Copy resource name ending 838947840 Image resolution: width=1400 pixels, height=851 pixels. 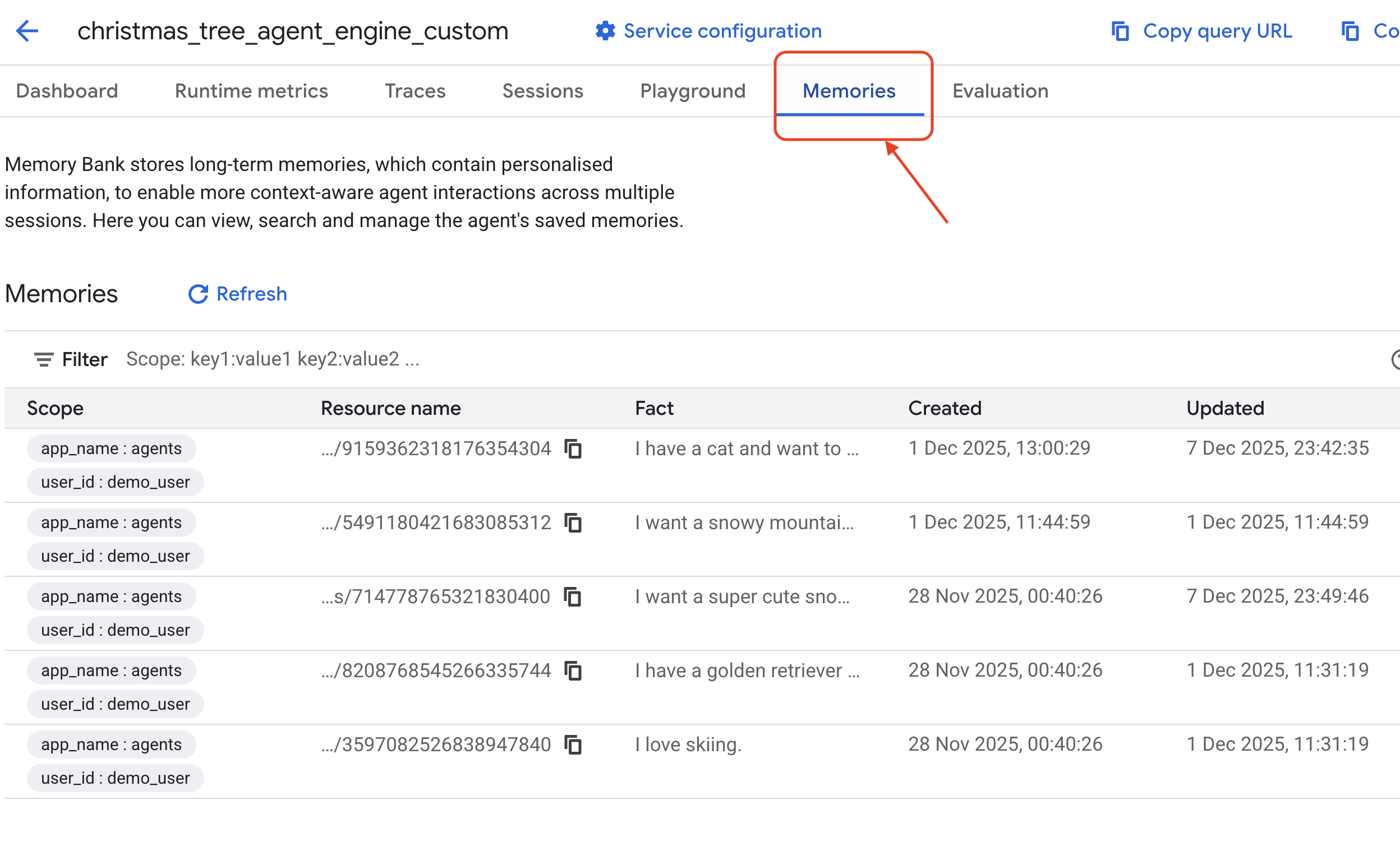coord(573,744)
